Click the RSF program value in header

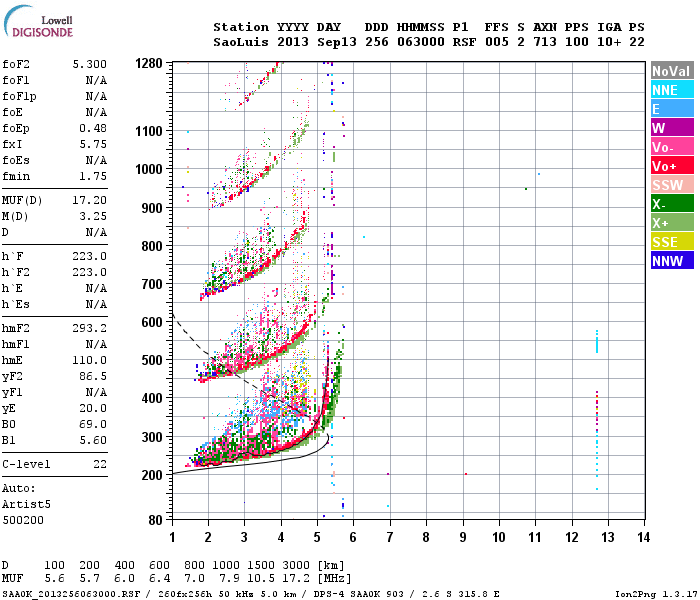coord(464,42)
